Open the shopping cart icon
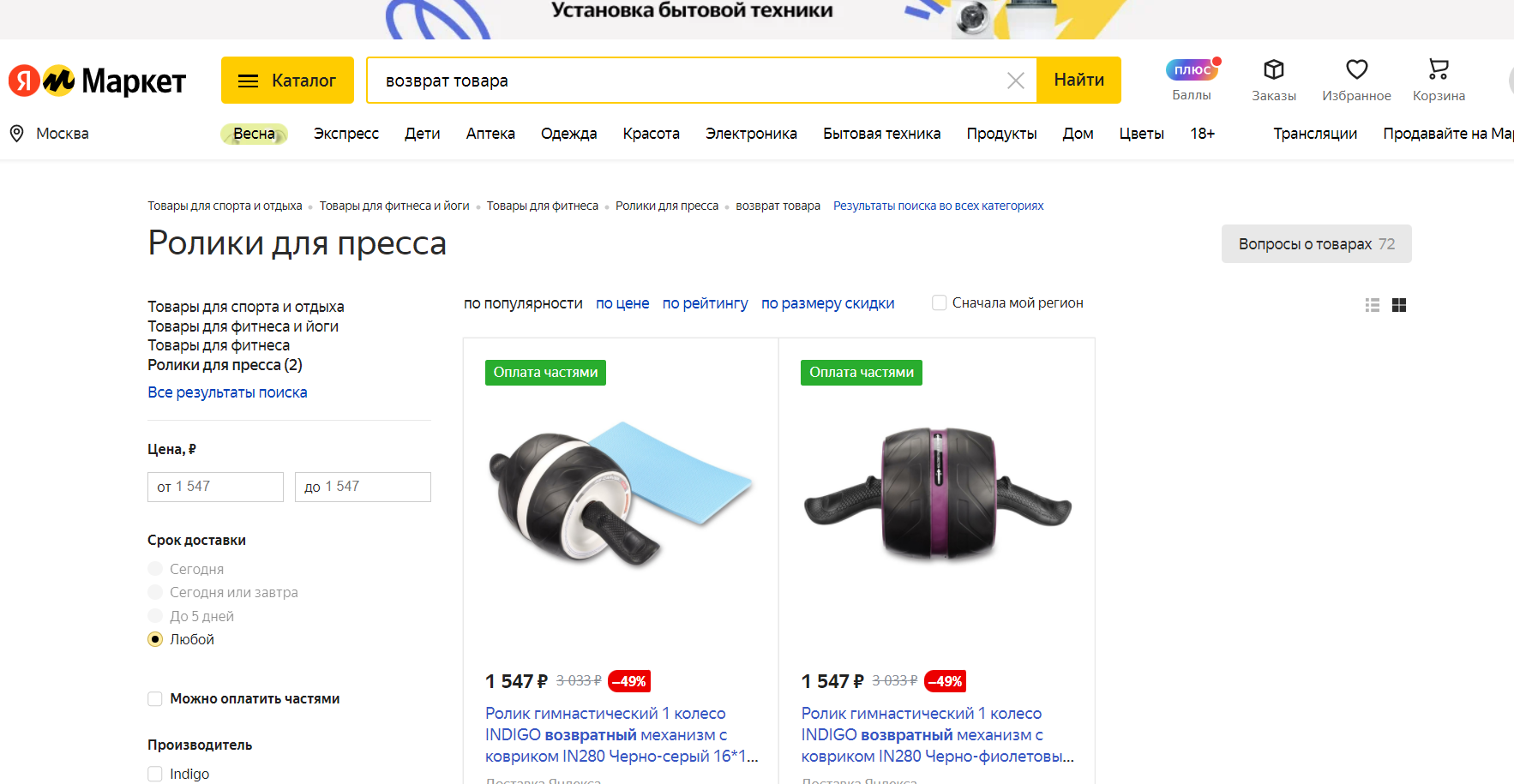 coord(1439,69)
